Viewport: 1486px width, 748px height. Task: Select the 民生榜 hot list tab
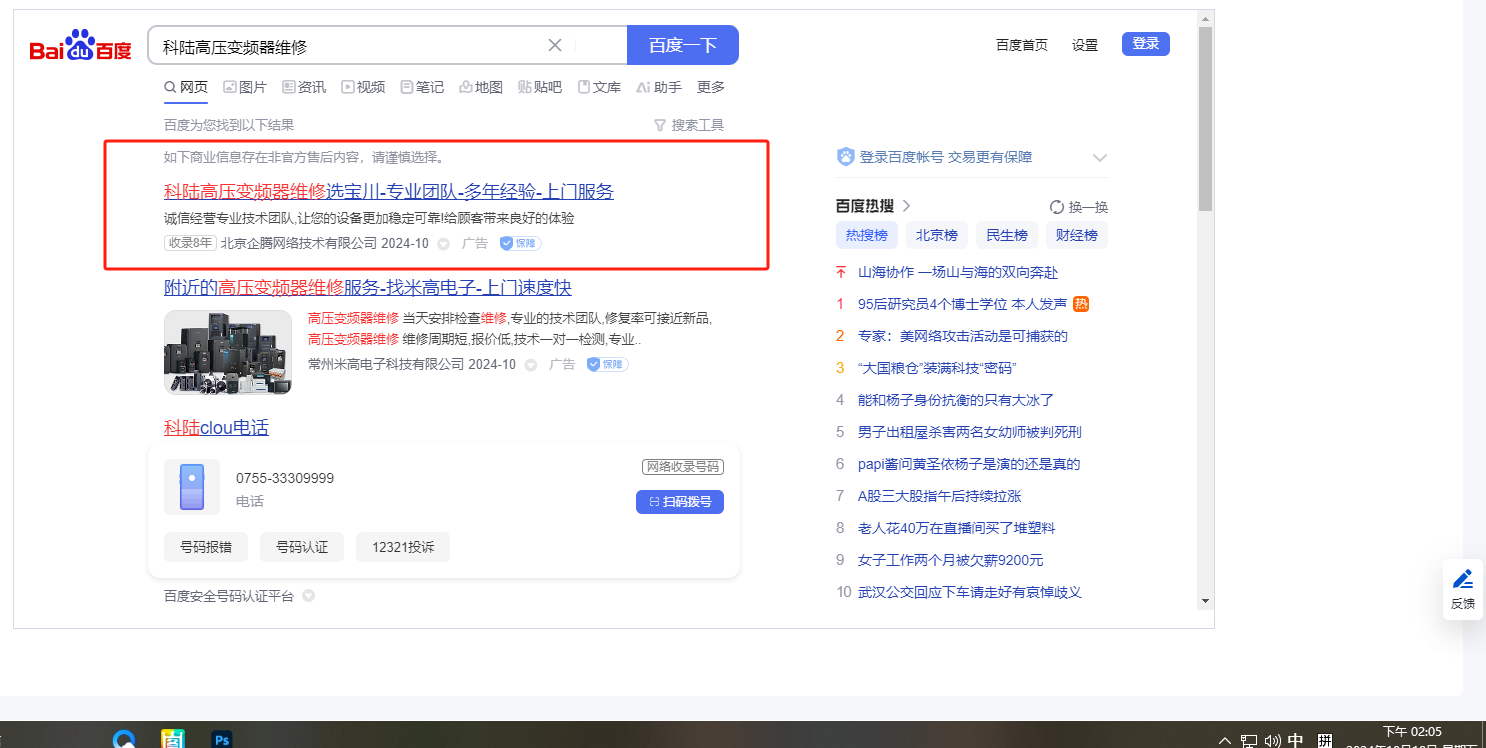1007,235
